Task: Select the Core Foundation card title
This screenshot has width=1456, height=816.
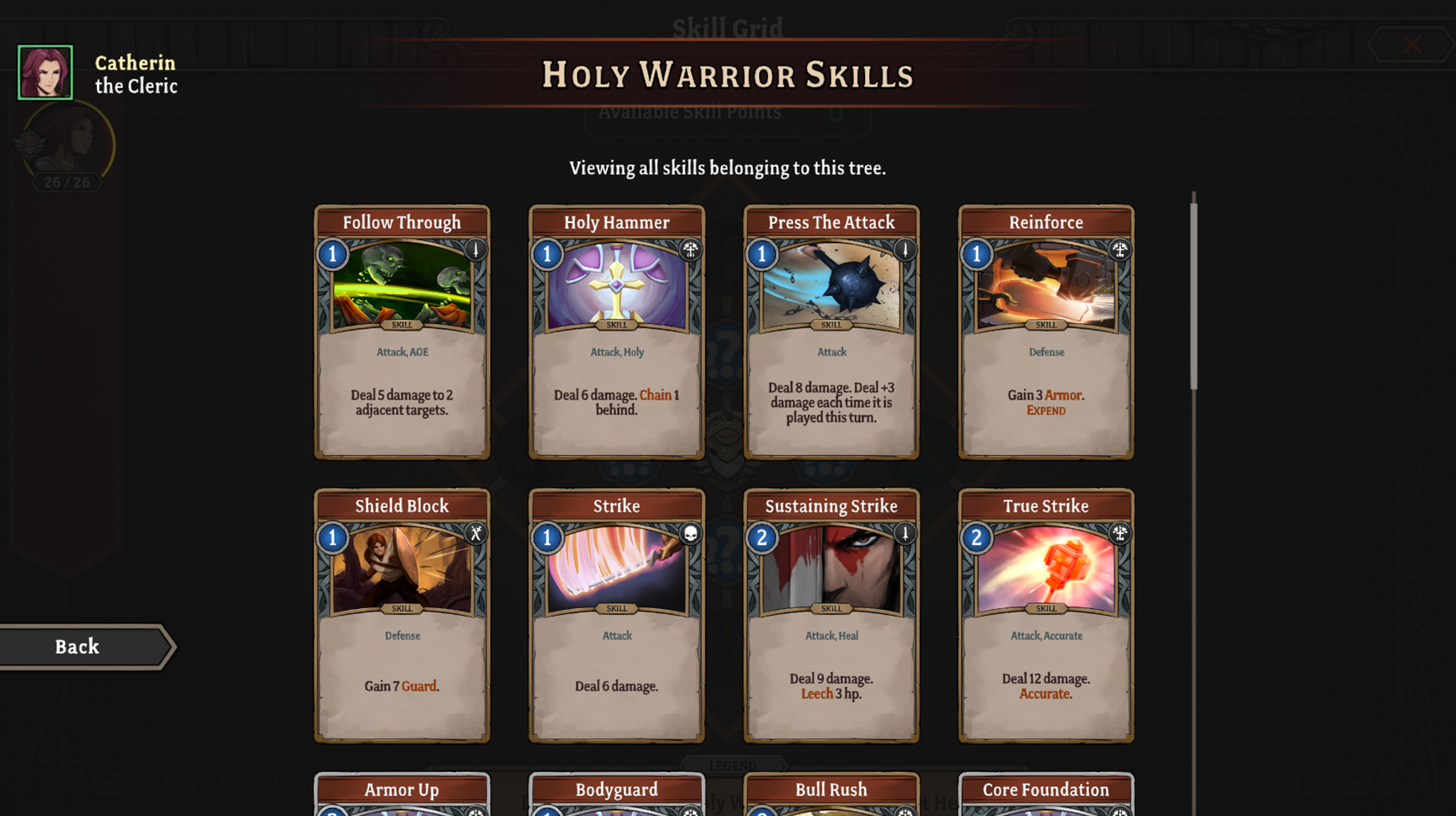Action: pos(1046,790)
